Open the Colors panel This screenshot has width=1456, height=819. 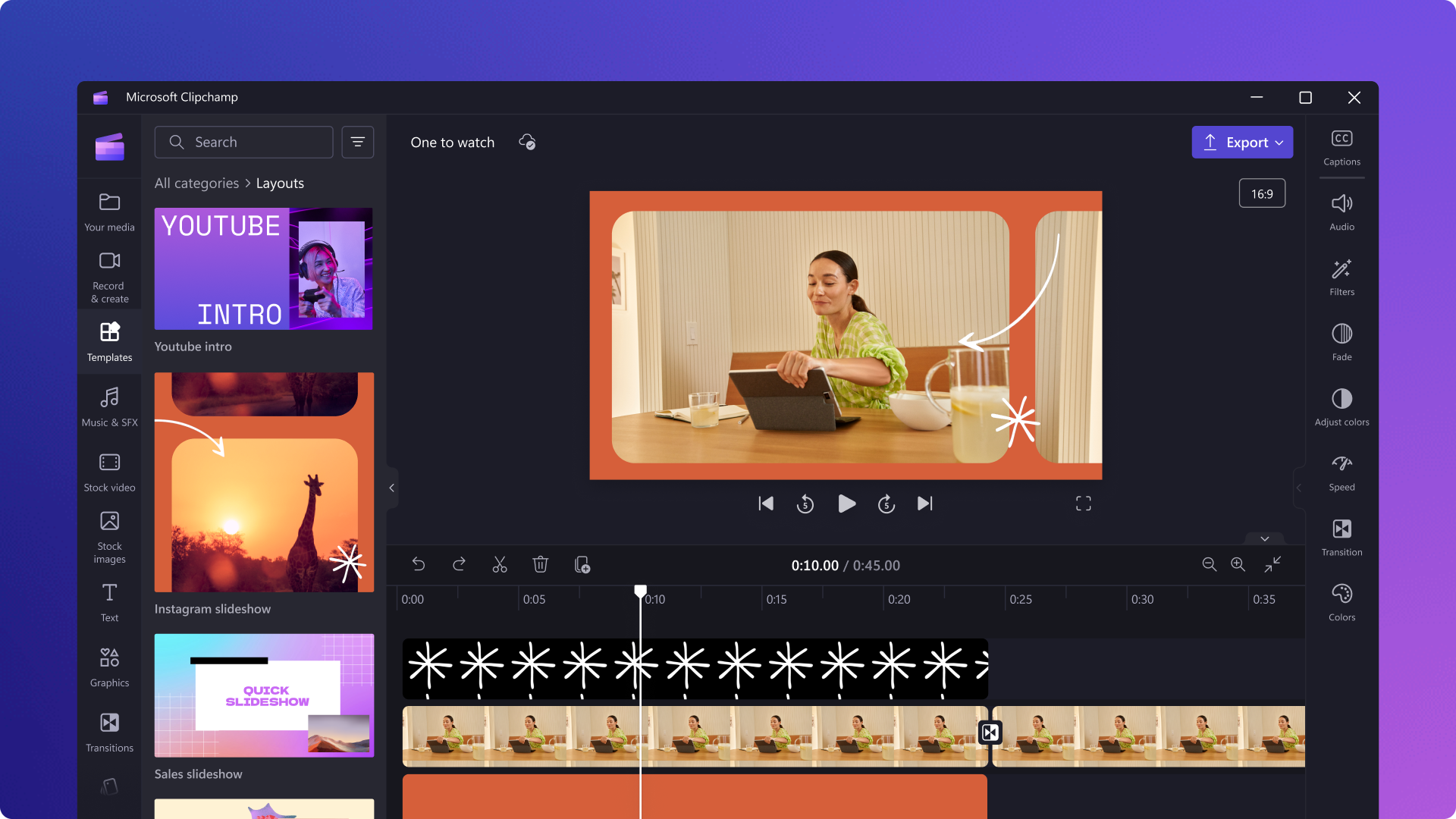point(1341,601)
